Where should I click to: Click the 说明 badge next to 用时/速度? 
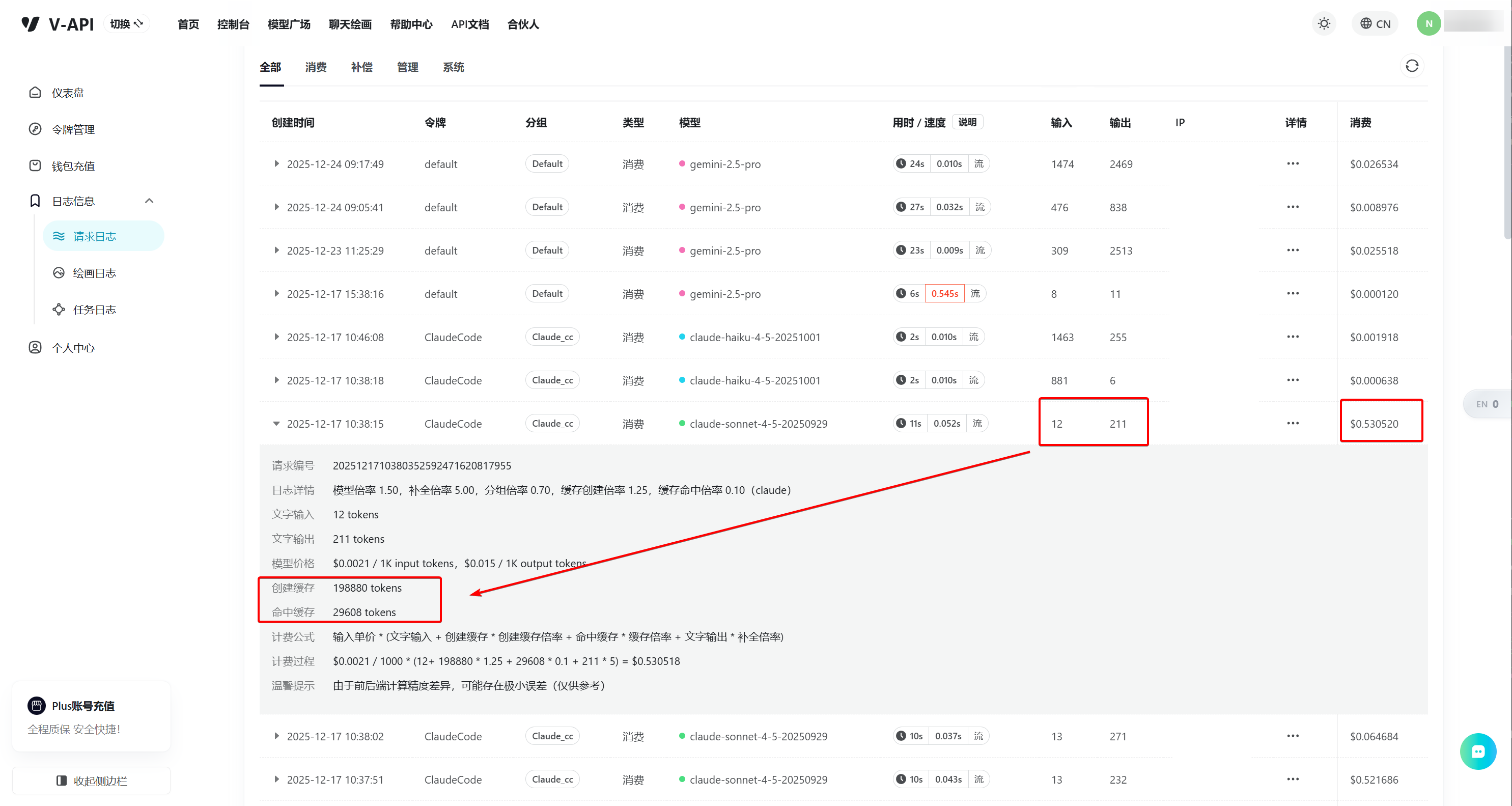[x=967, y=122]
